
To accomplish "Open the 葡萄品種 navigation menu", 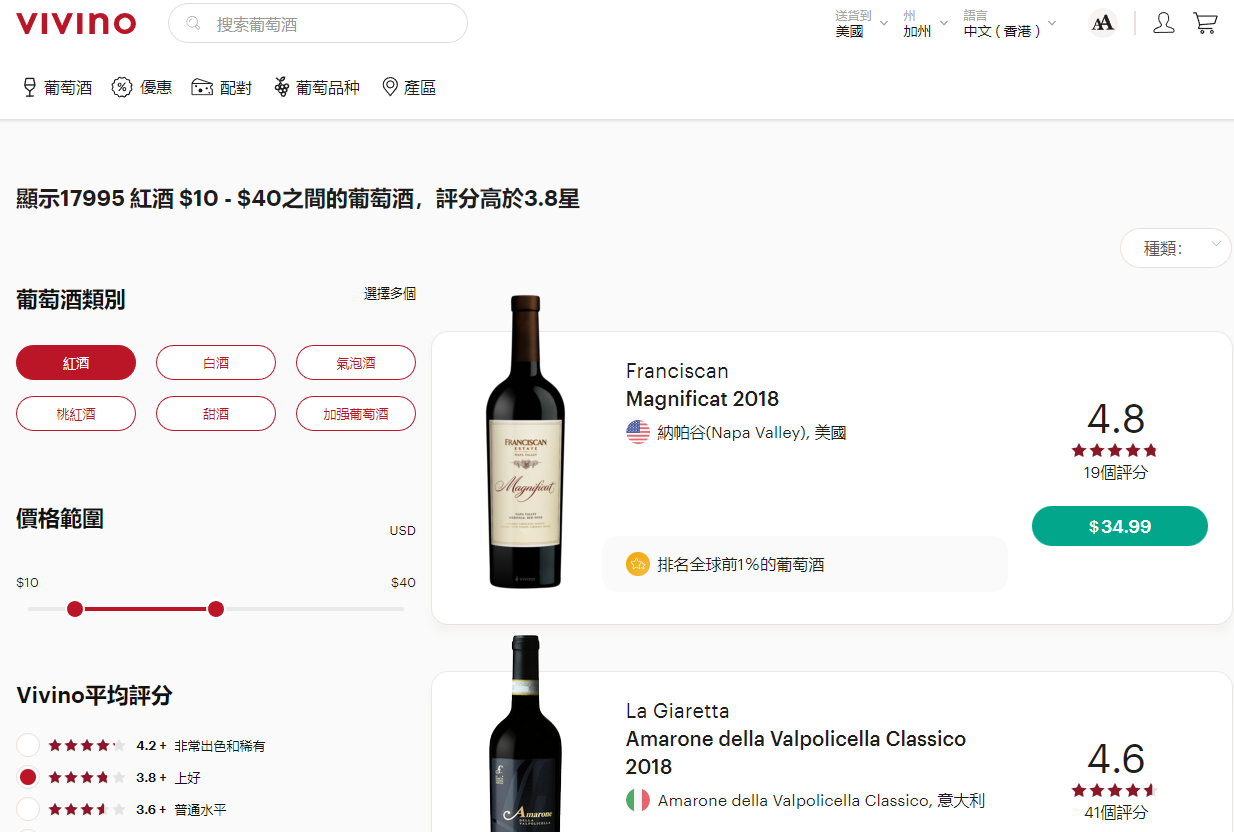I will click(317, 88).
